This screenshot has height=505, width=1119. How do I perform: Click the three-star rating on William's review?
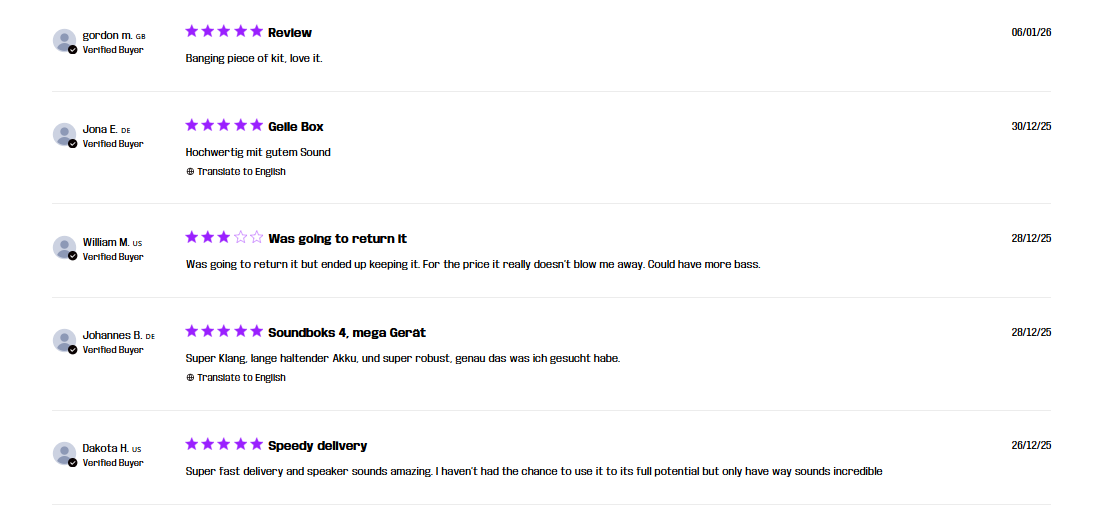(224, 238)
